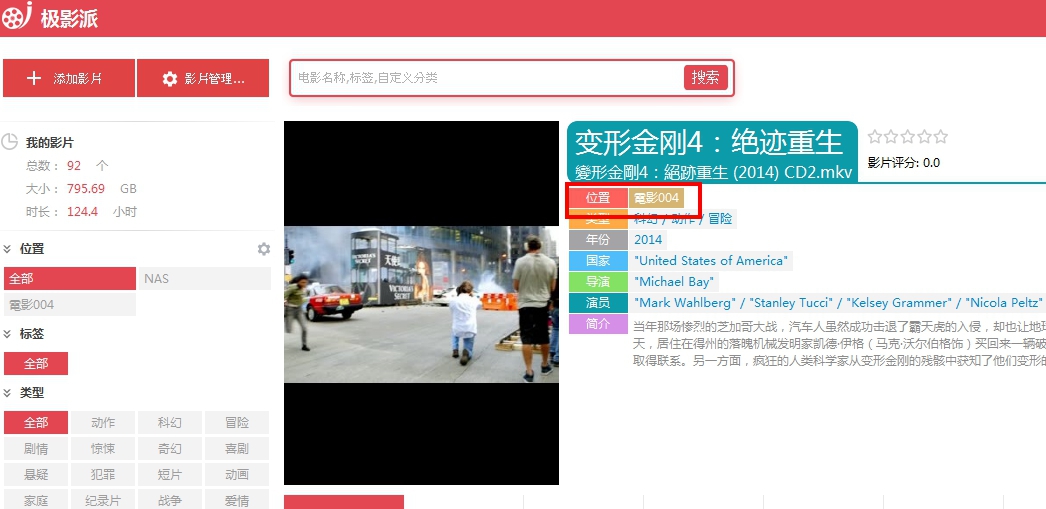Filter by 冒险 genre in sidebar

click(x=237, y=422)
